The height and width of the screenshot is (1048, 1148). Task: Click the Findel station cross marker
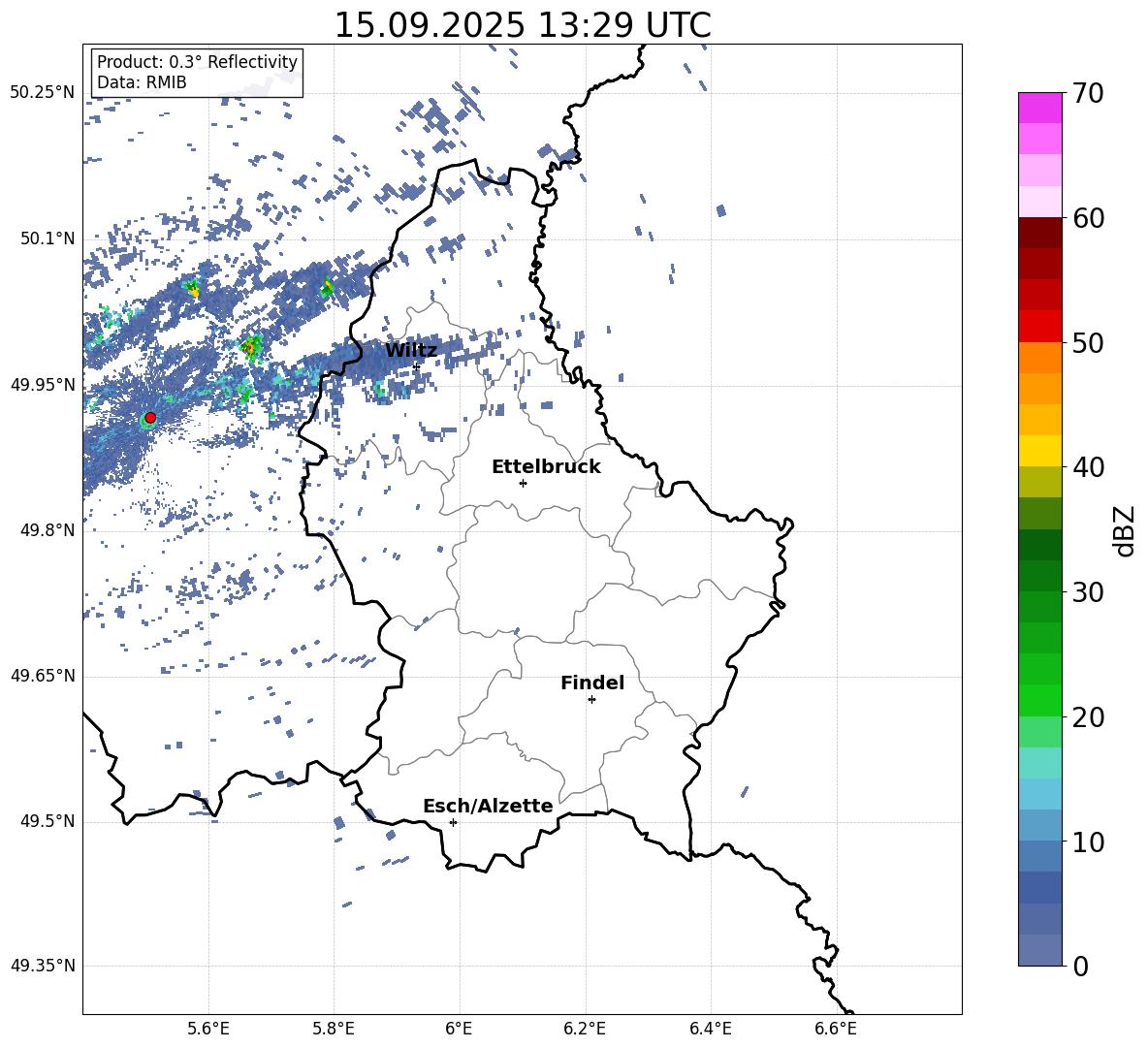click(x=591, y=700)
